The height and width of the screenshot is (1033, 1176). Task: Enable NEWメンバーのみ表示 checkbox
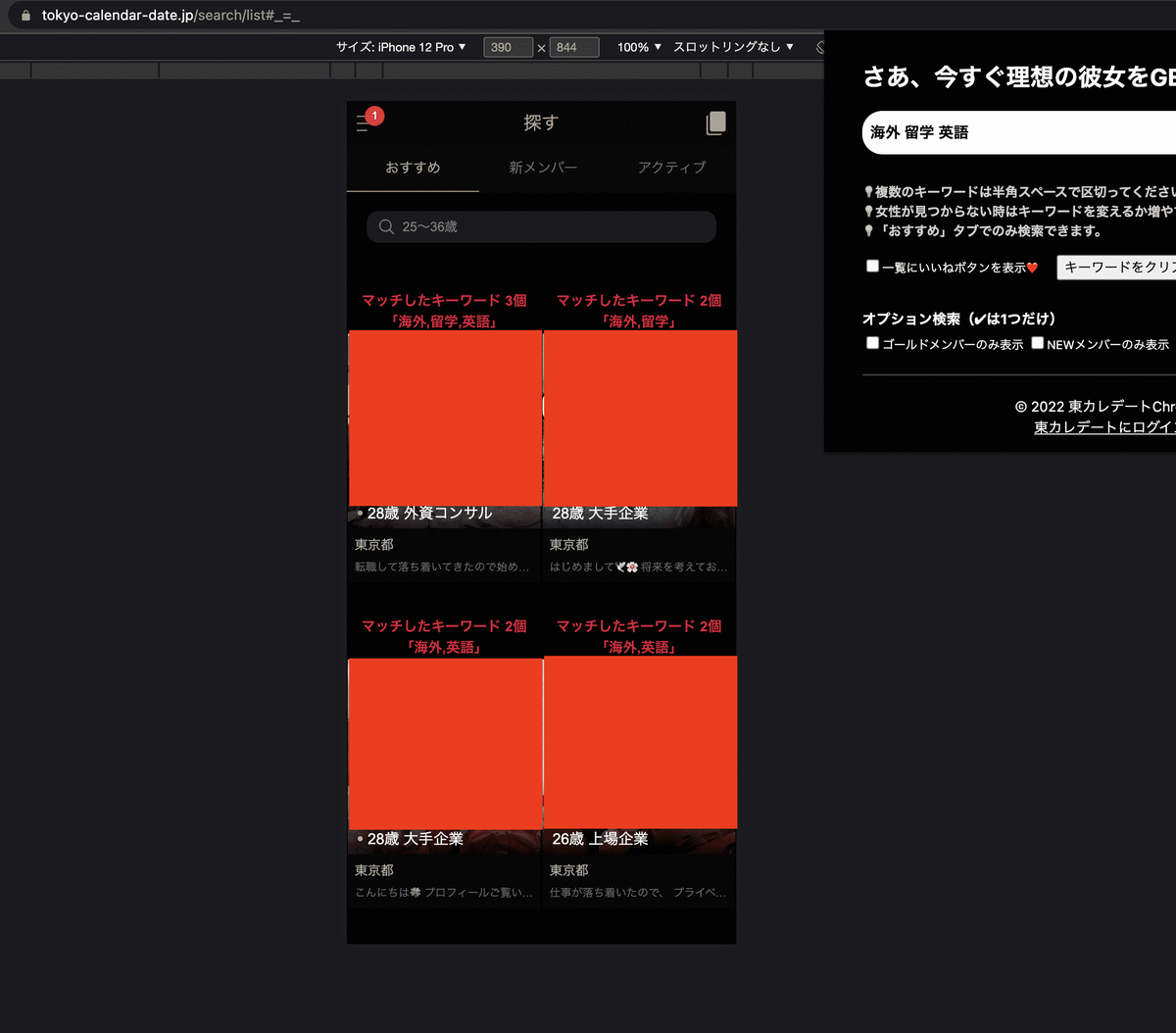[1037, 343]
